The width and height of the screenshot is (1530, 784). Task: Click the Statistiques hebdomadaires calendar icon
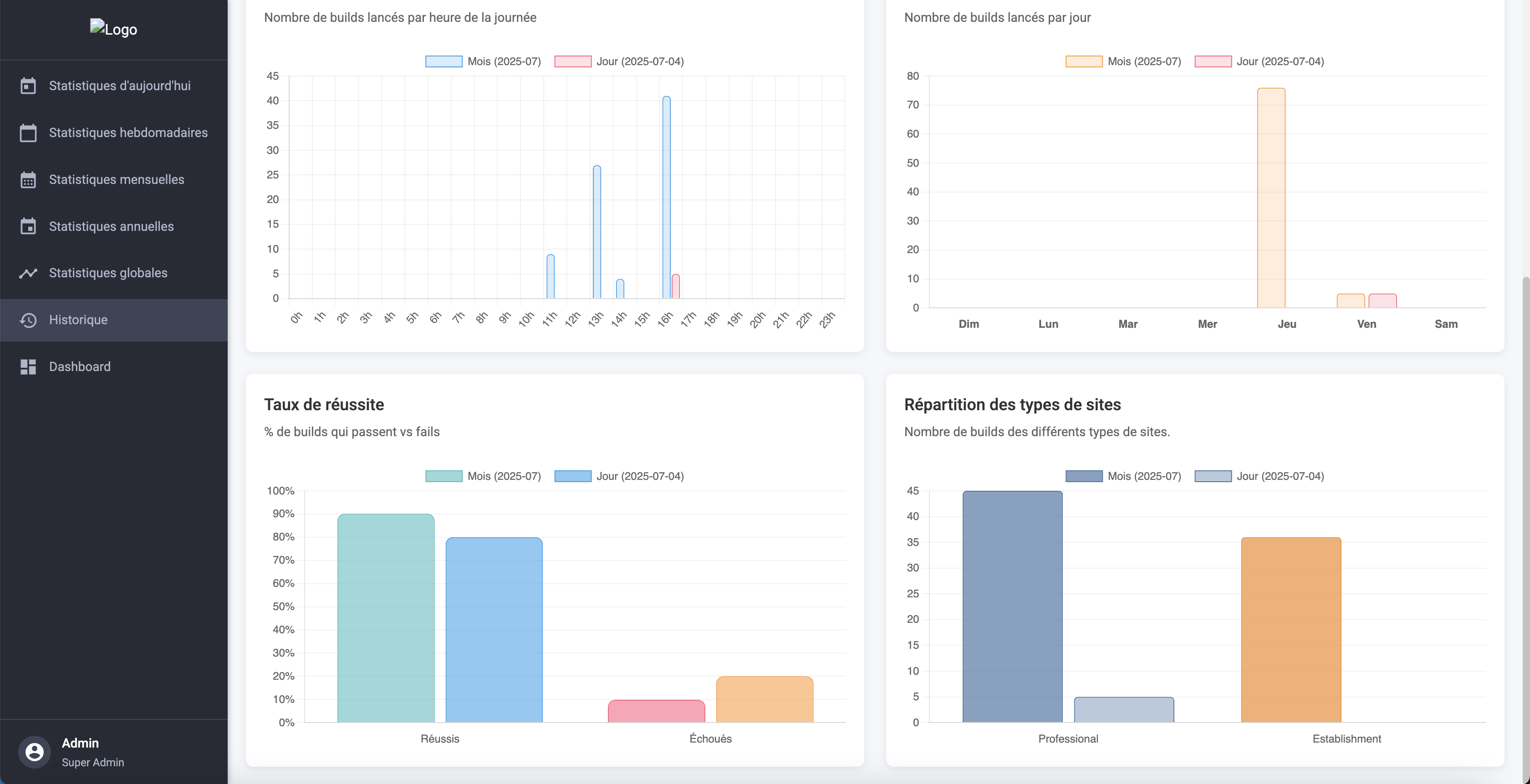(28, 133)
